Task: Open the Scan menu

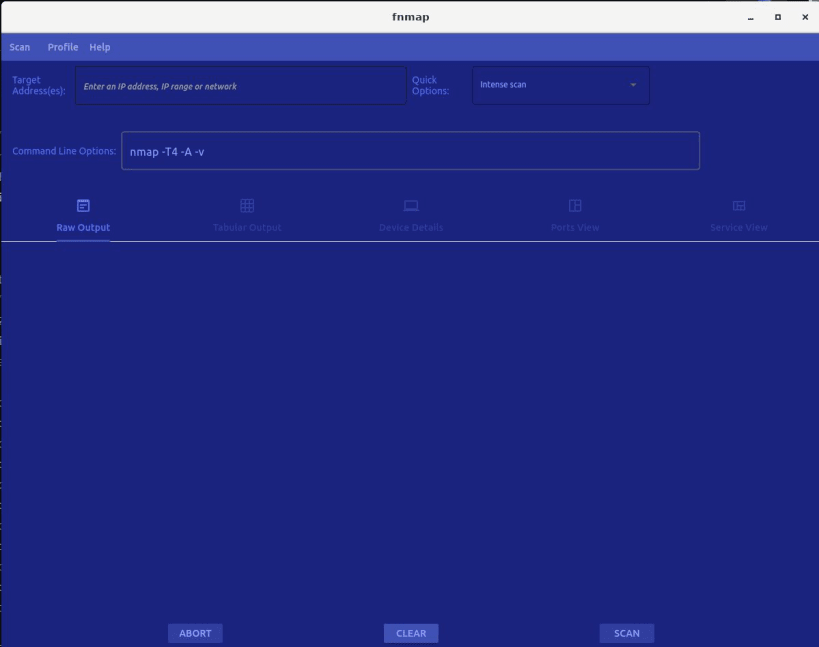Action: [x=20, y=47]
